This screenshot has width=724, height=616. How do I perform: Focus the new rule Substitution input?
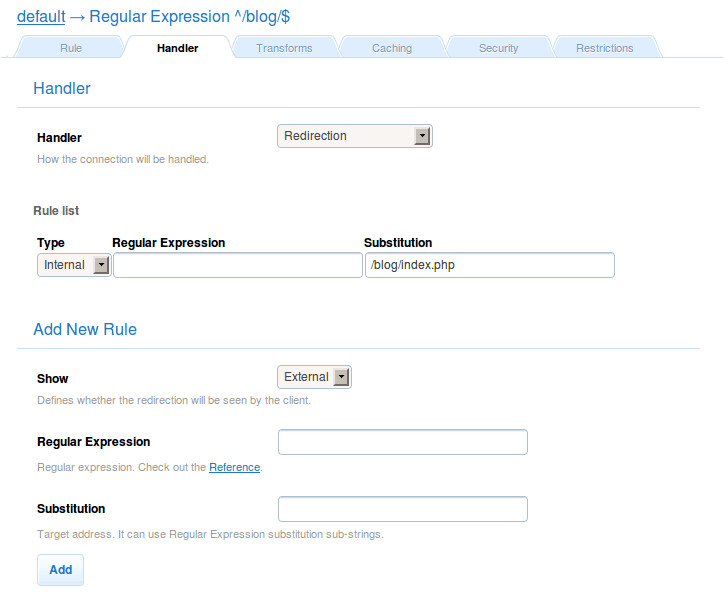click(402, 509)
